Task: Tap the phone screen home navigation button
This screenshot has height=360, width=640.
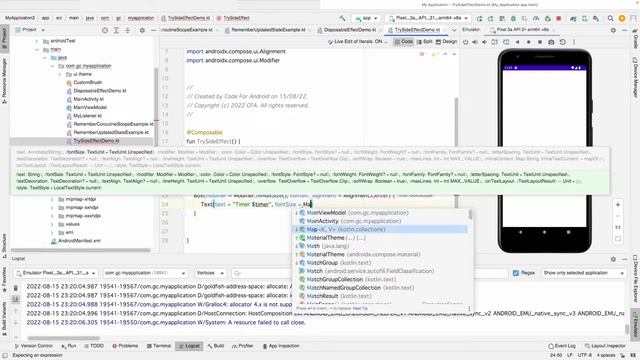Action: 544,232
